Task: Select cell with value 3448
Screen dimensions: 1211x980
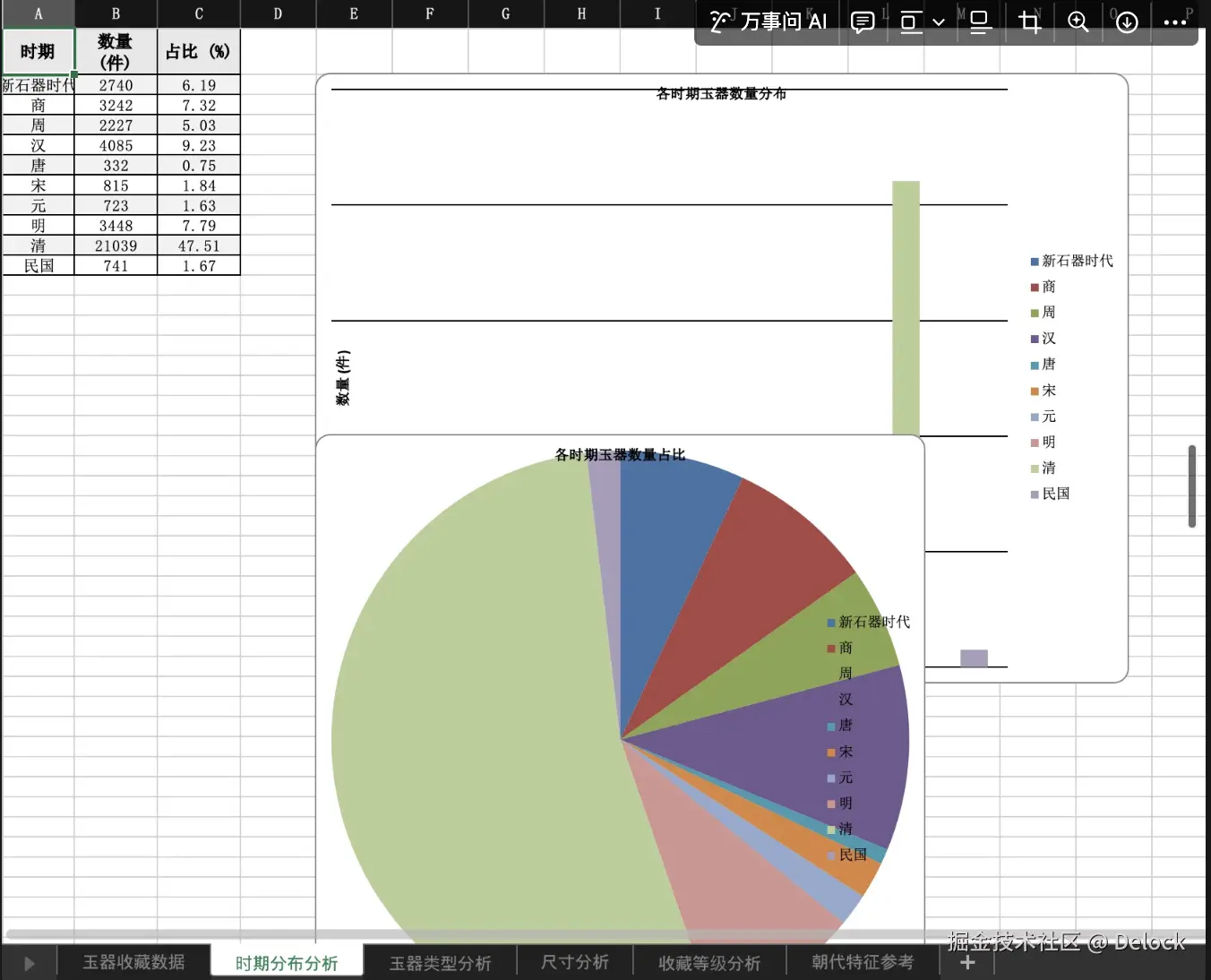Action: 116,226
